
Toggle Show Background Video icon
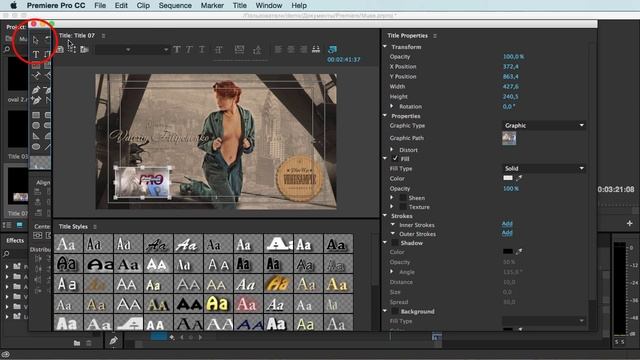(x=332, y=49)
